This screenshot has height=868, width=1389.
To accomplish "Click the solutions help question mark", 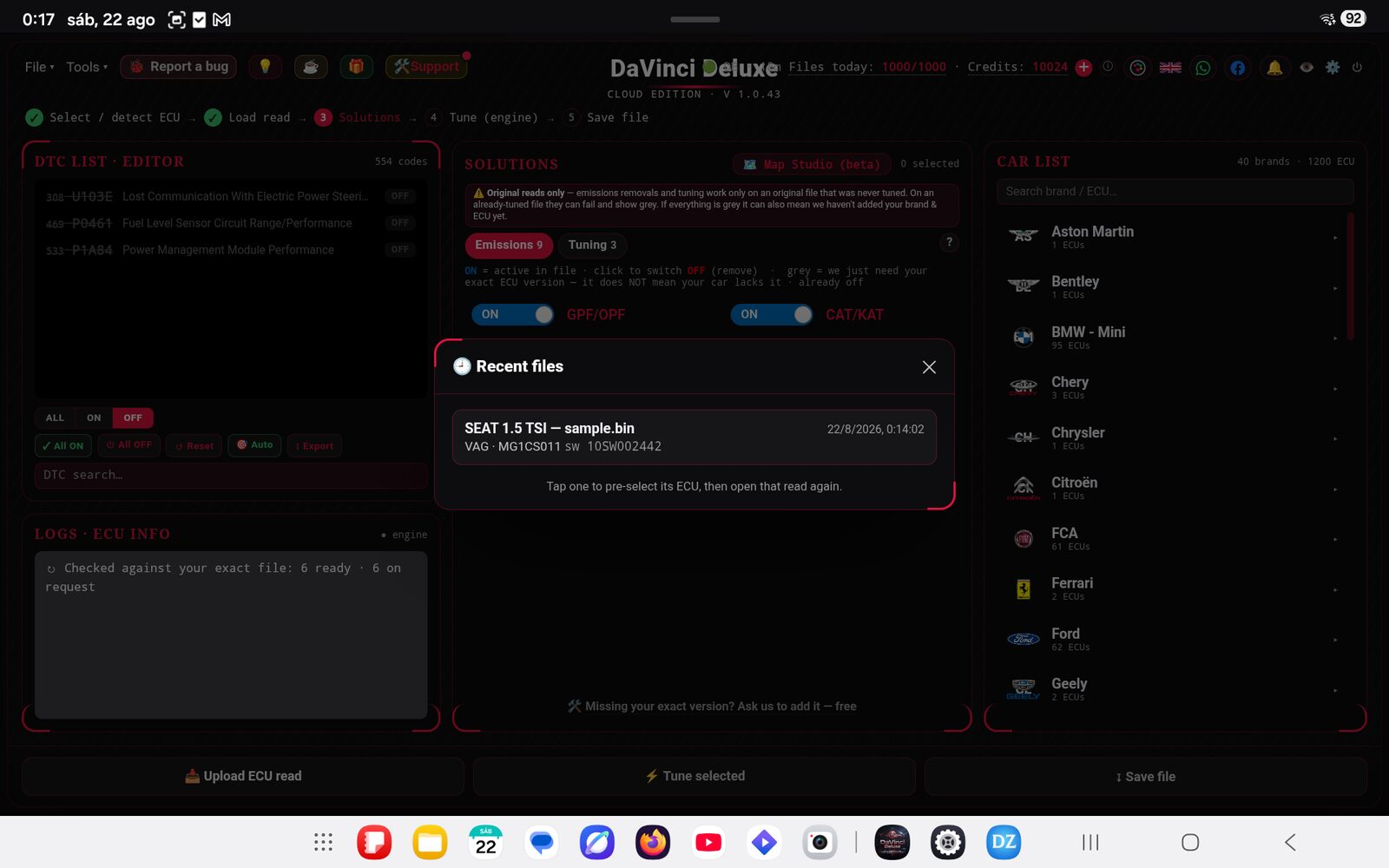I will pos(949,242).
